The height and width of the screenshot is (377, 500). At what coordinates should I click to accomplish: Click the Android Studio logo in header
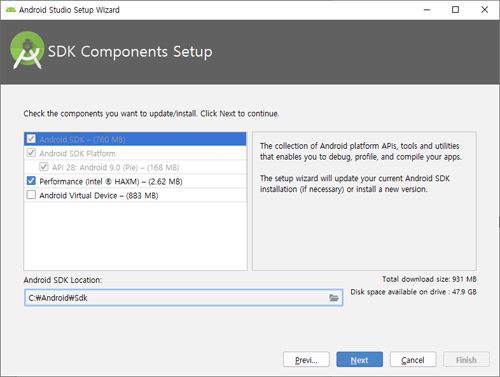pyautogui.click(x=27, y=50)
